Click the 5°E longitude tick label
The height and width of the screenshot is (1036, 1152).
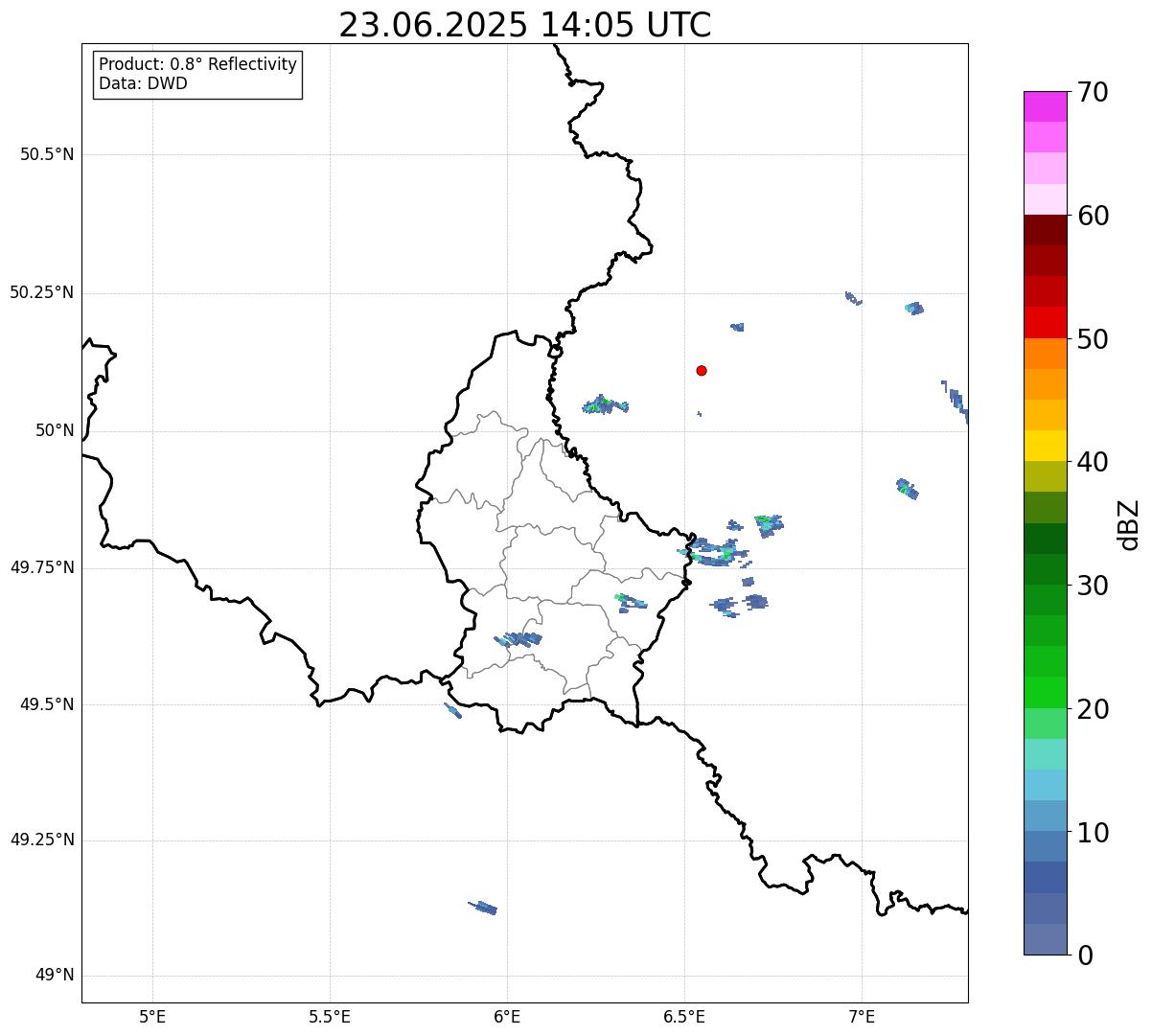coord(152,1017)
